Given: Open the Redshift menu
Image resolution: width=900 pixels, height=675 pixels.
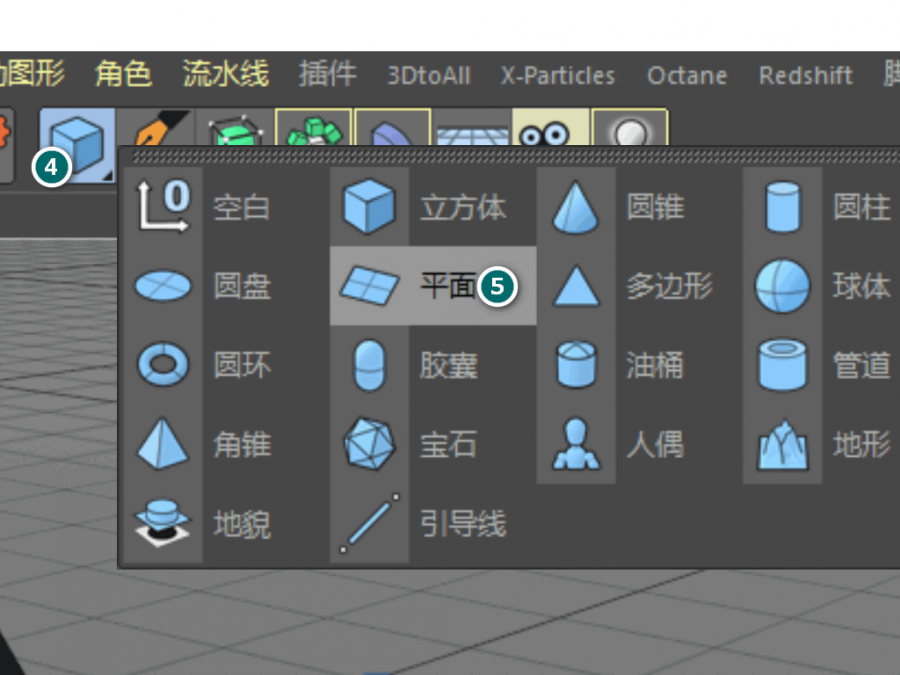Looking at the screenshot, I should (806, 76).
